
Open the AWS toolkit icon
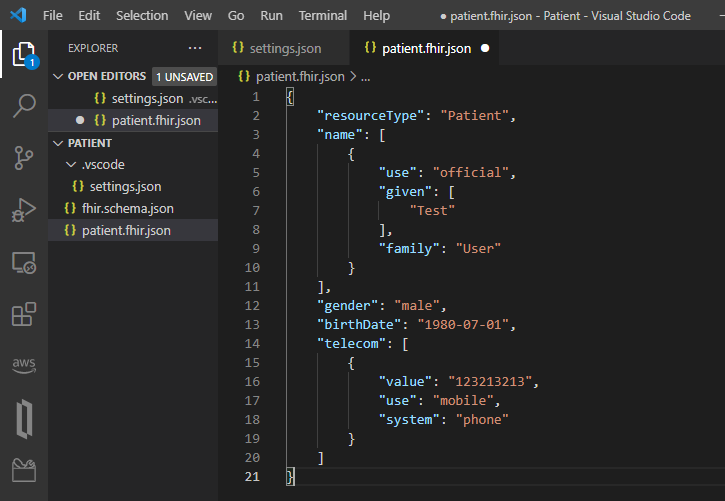click(x=24, y=366)
